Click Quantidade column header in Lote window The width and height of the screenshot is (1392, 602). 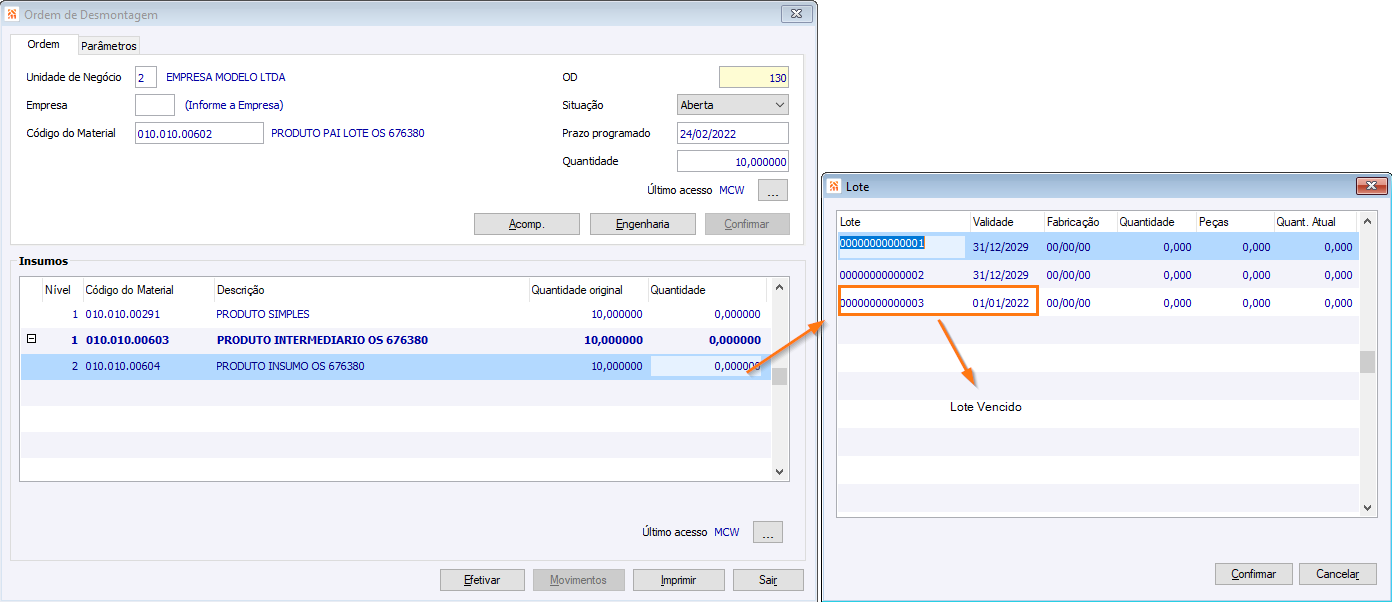(x=1156, y=222)
